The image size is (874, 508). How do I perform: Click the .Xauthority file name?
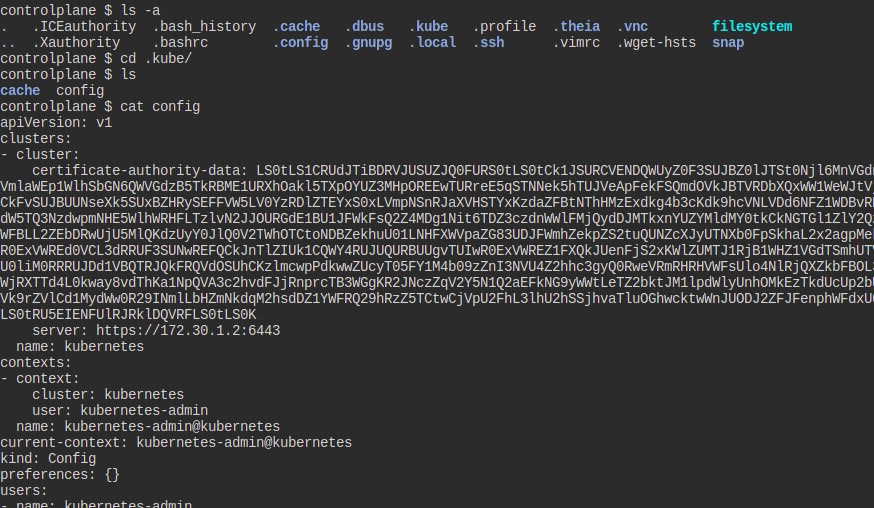pos(76,43)
